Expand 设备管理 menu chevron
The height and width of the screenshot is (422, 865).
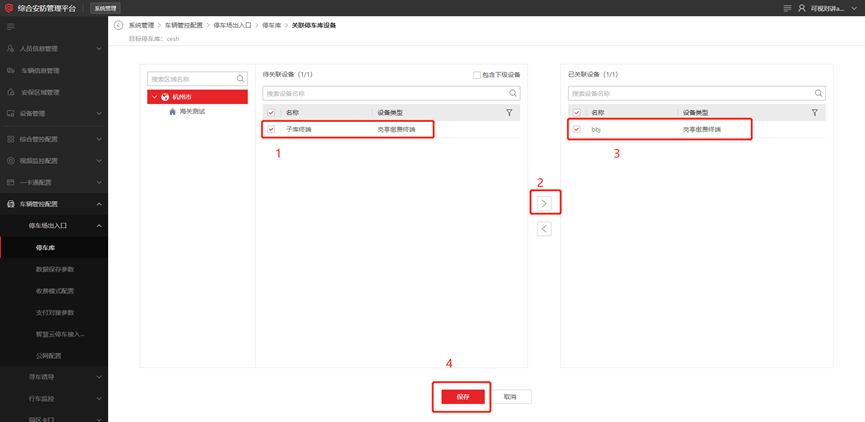pos(99,114)
